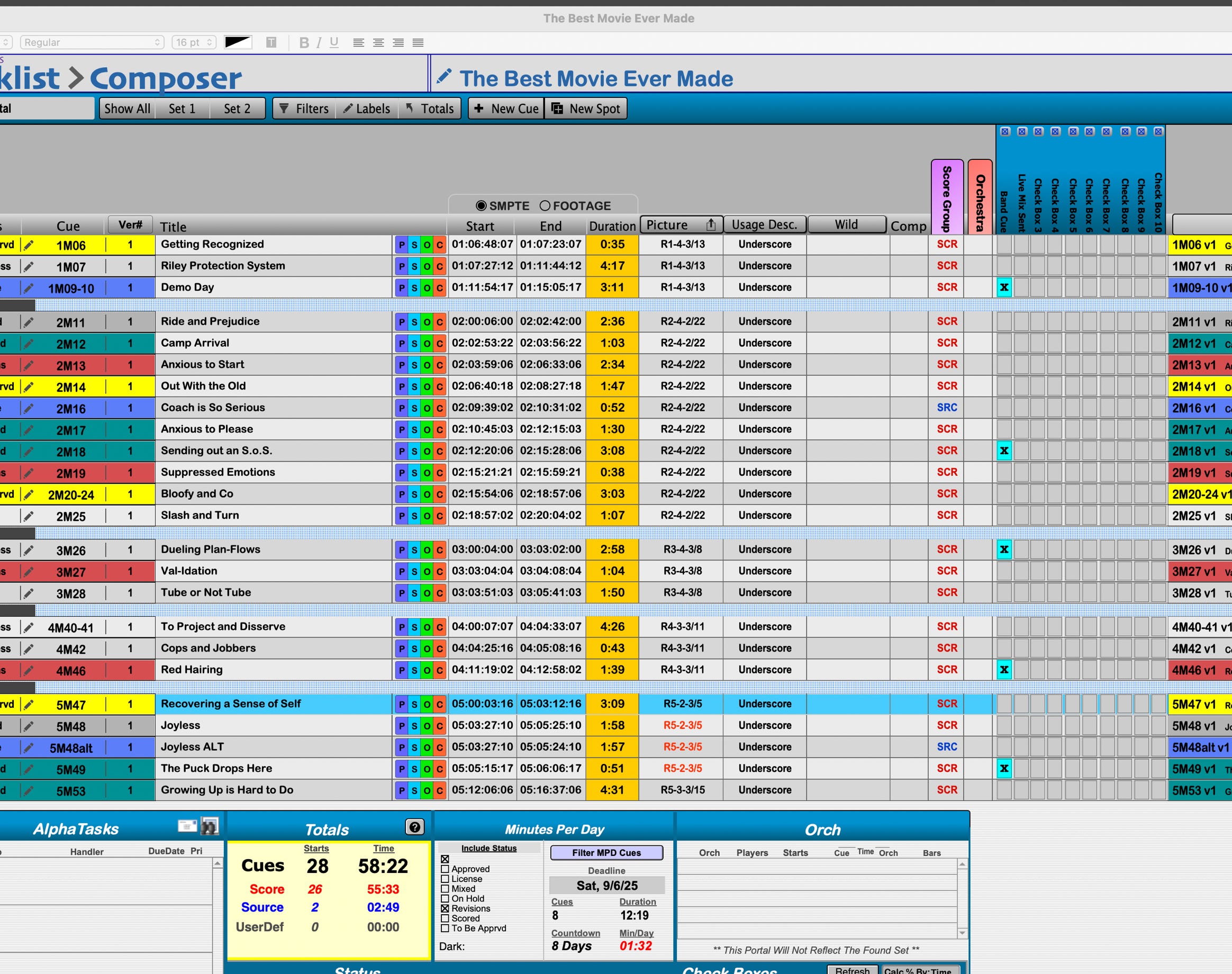Enable the Approved status checkbox
The height and width of the screenshot is (974, 1232).
(x=445, y=869)
